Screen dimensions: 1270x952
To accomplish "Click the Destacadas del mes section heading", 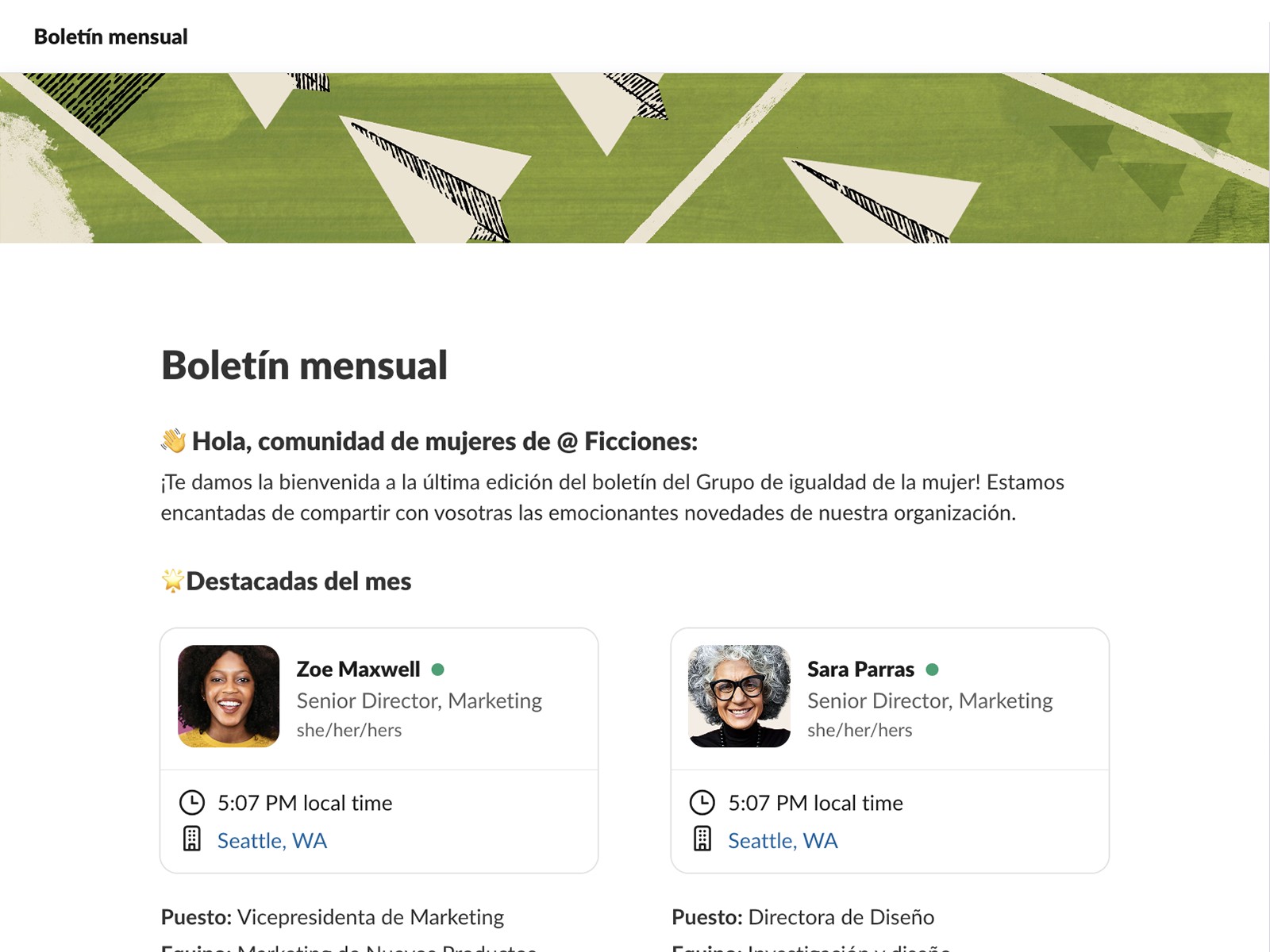I will pos(298,582).
